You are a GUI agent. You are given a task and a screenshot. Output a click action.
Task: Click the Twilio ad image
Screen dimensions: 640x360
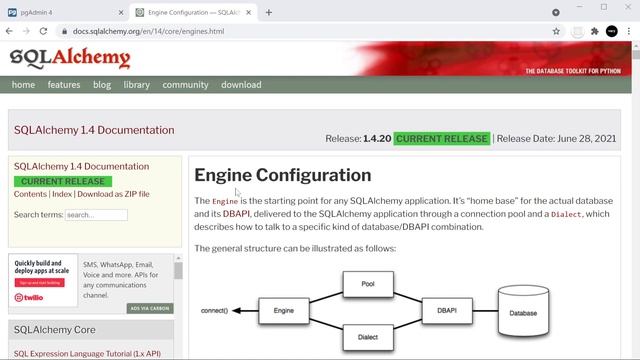(43, 280)
